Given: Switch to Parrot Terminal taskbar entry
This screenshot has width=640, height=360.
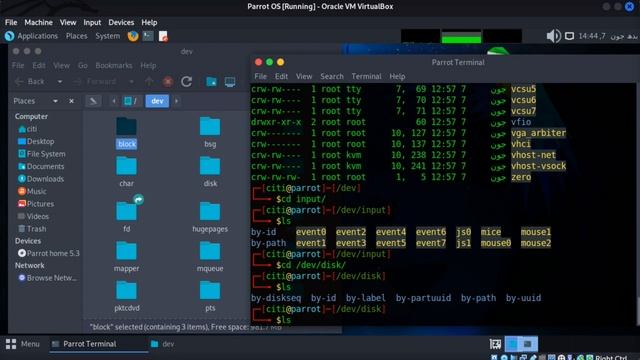Looking at the screenshot, I should click(98, 344).
